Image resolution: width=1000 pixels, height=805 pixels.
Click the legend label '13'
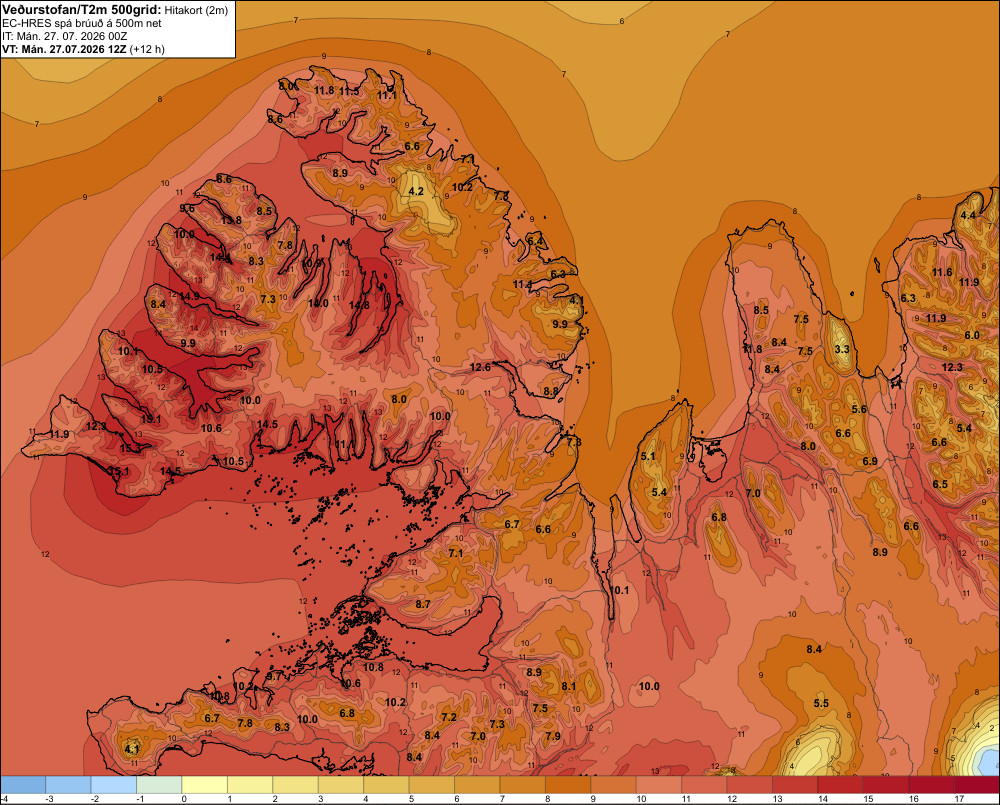pyautogui.click(x=777, y=799)
